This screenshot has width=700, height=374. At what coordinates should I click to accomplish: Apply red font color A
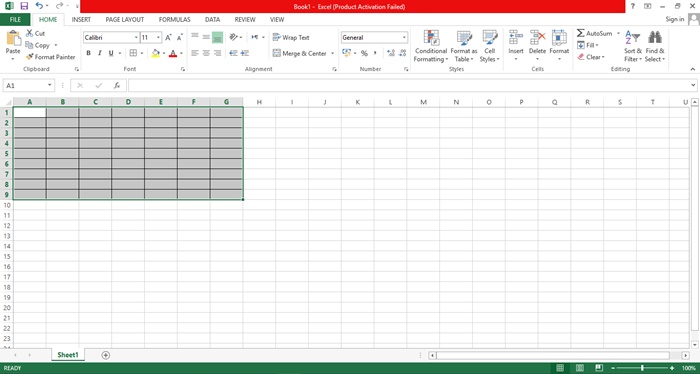click(x=173, y=53)
